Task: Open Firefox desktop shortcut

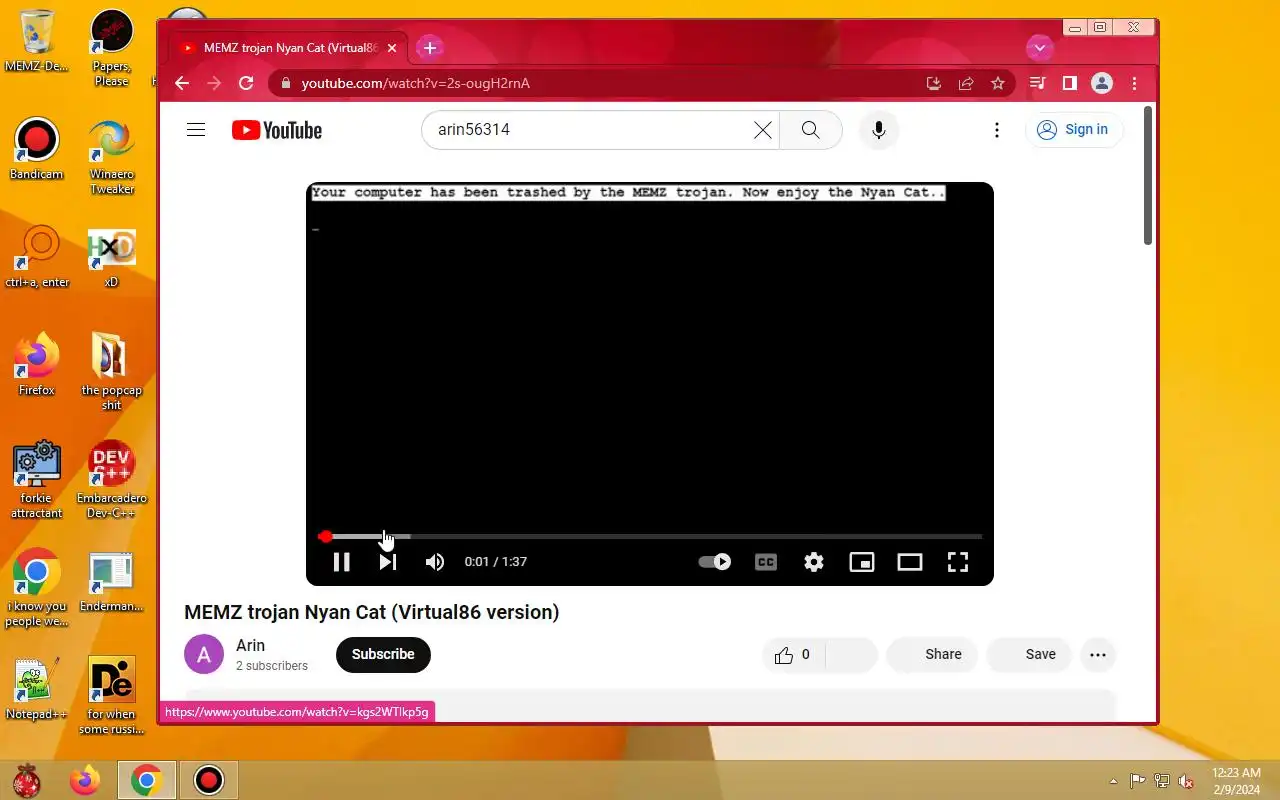Action: tap(37, 365)
